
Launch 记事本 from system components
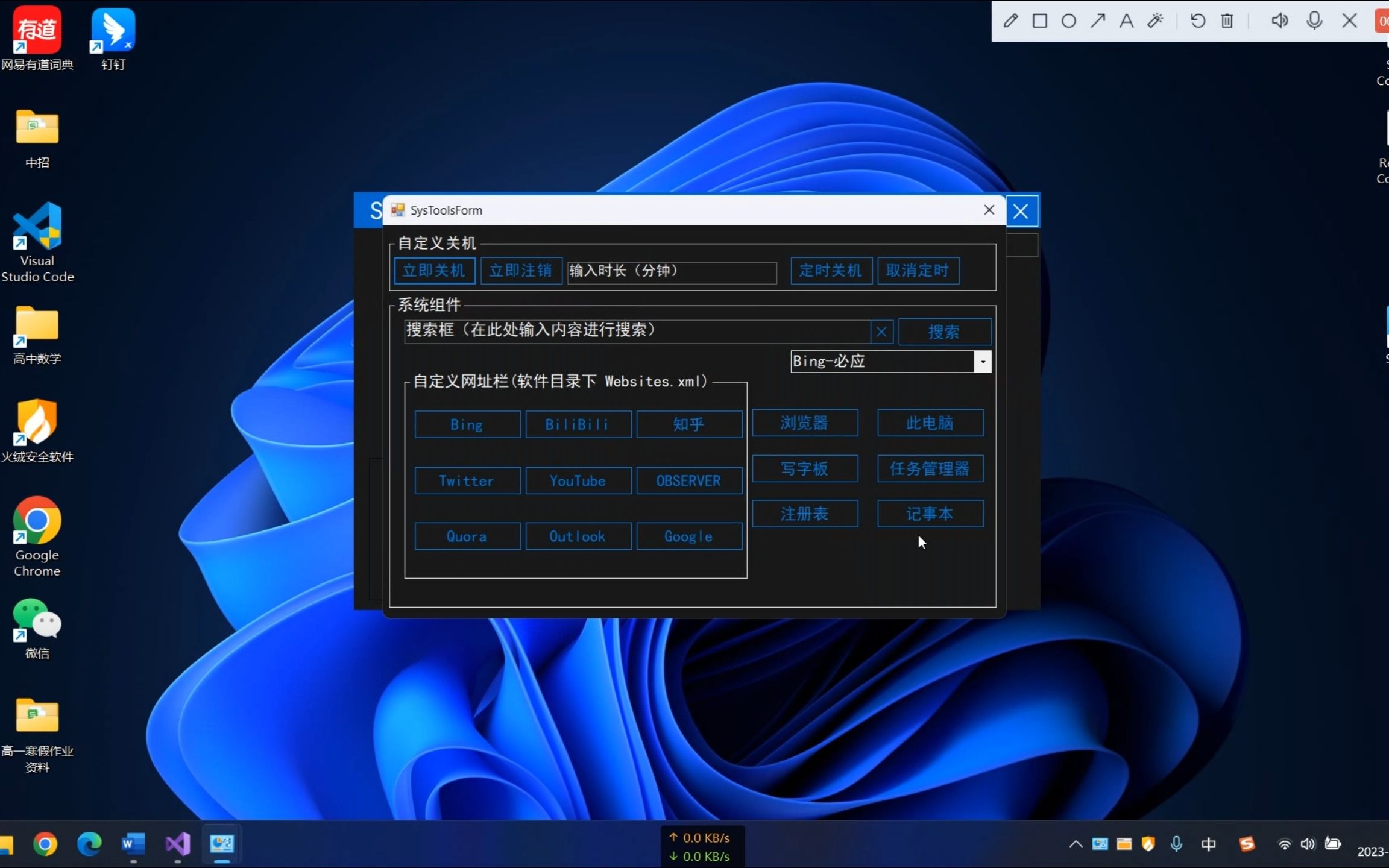(x=930, y=514)
